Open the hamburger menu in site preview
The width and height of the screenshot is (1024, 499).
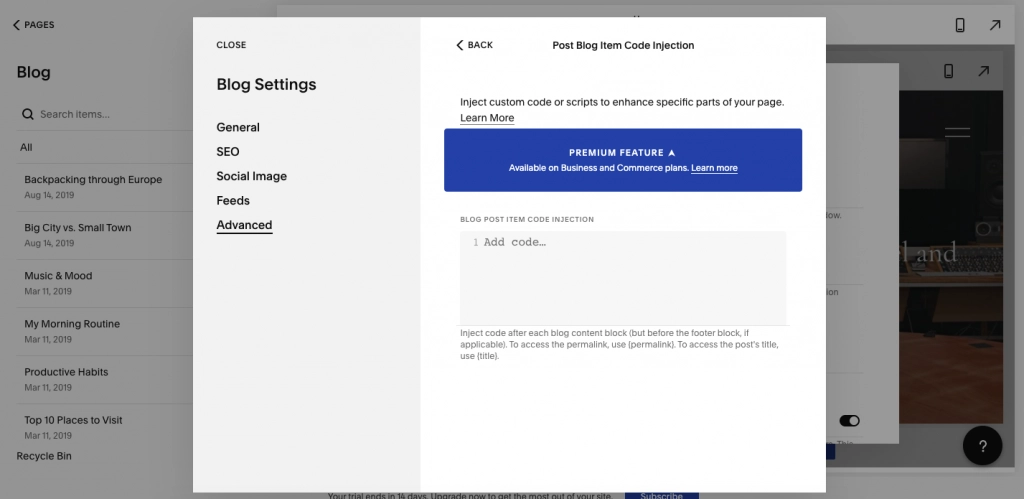(x=957, y=131)
